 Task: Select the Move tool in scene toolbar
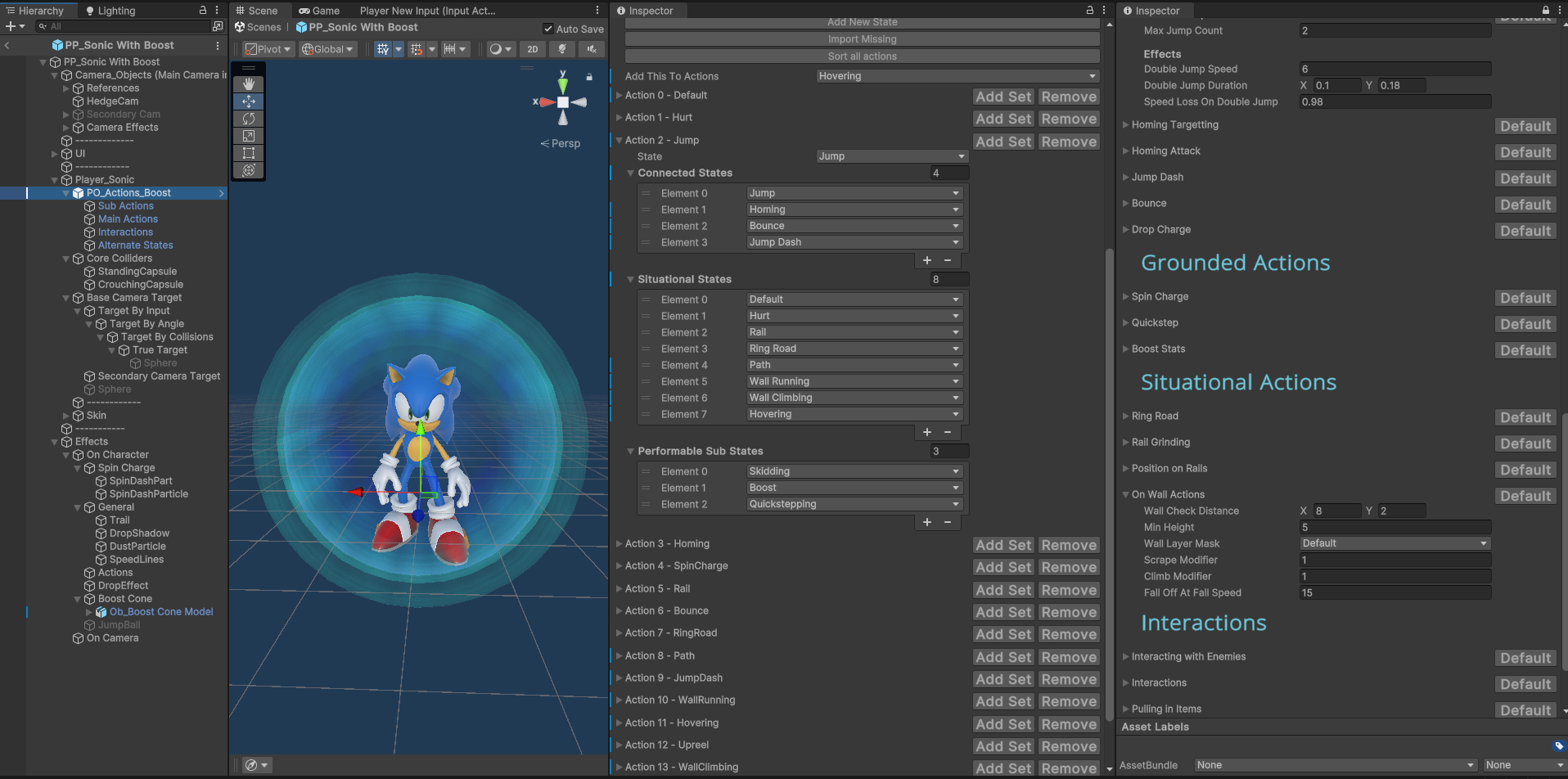click(249, 101)
